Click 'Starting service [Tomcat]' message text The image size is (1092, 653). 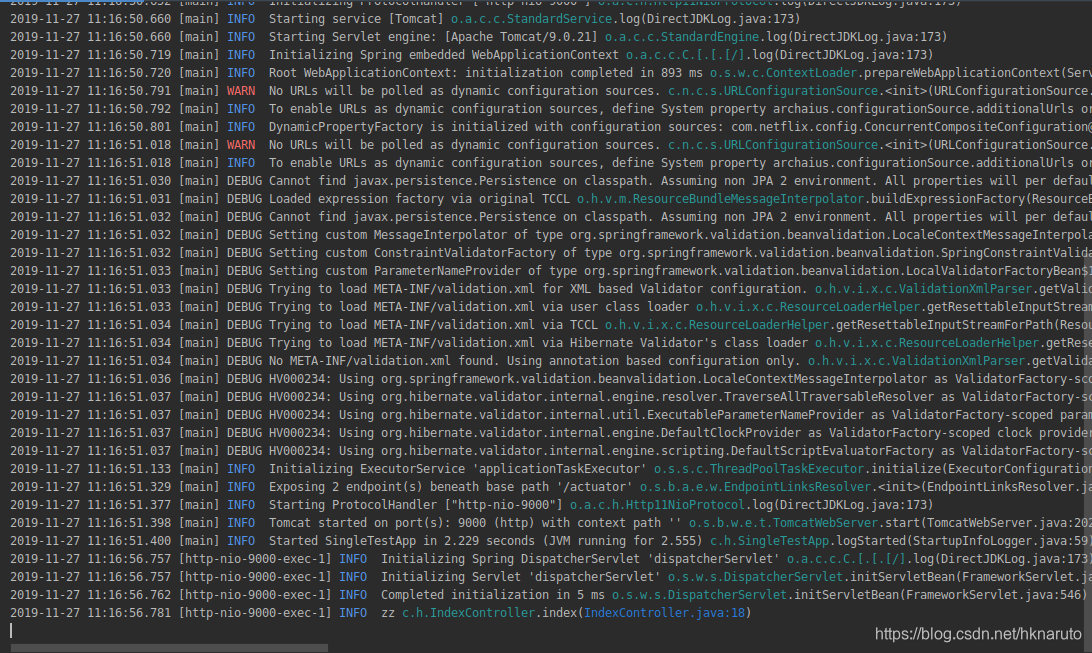356,19
